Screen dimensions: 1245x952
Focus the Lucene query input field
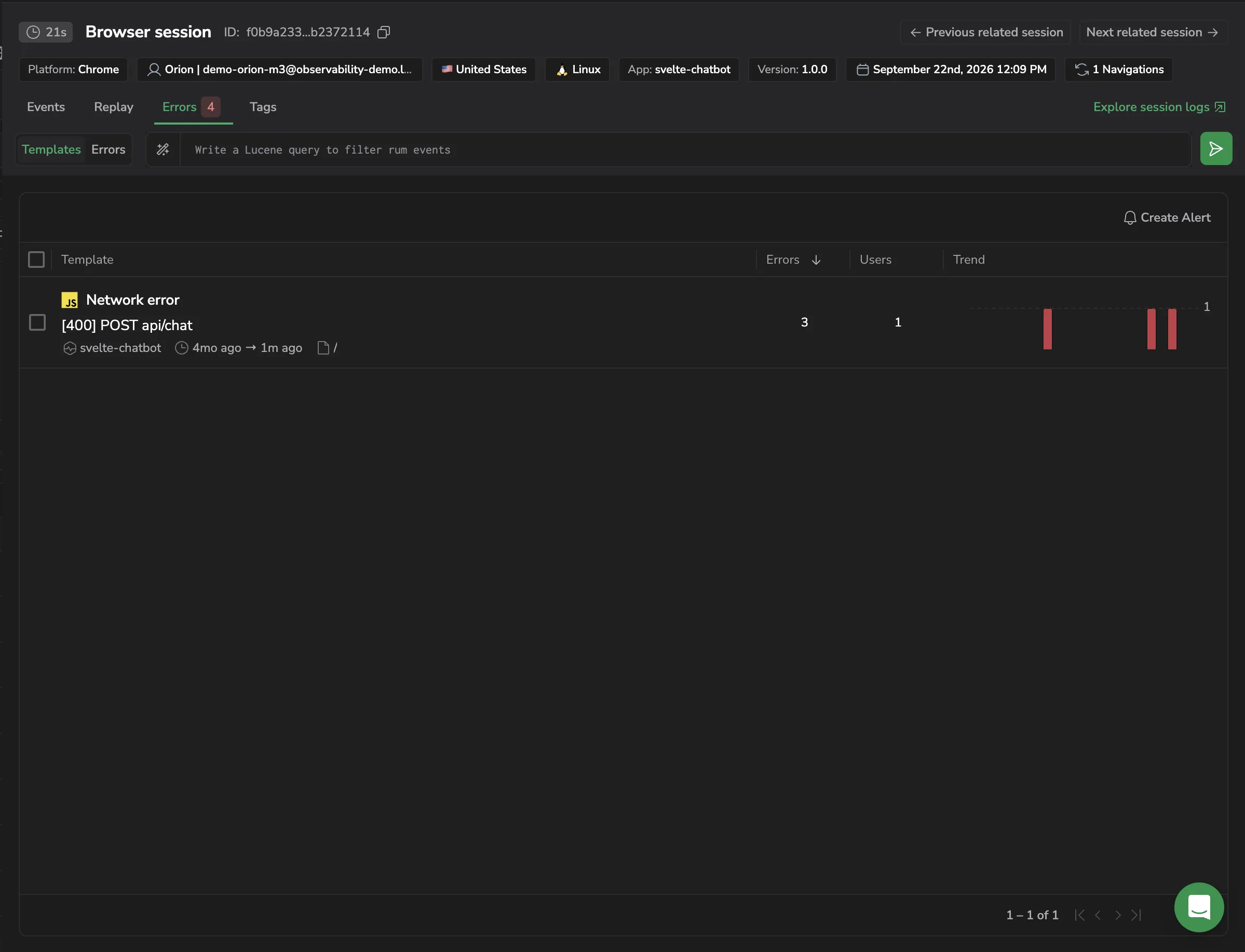685,149
